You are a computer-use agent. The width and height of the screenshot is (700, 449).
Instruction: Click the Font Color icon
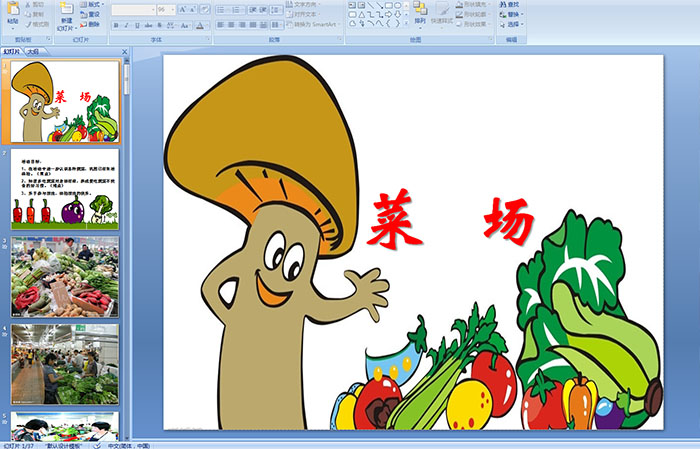click(203, 25)
